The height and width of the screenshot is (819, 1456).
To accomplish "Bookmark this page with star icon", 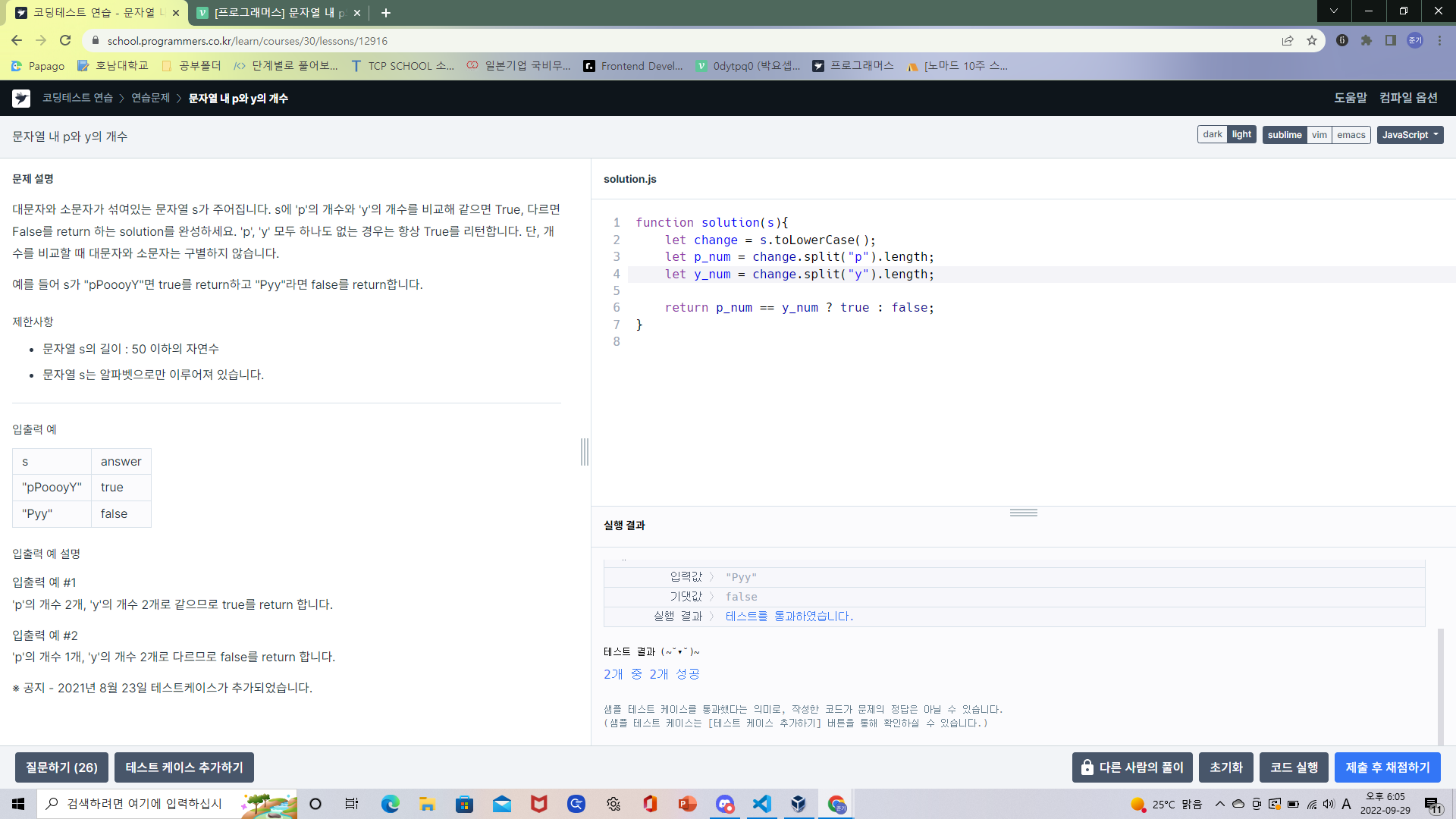I will [x=1312, y=41].
